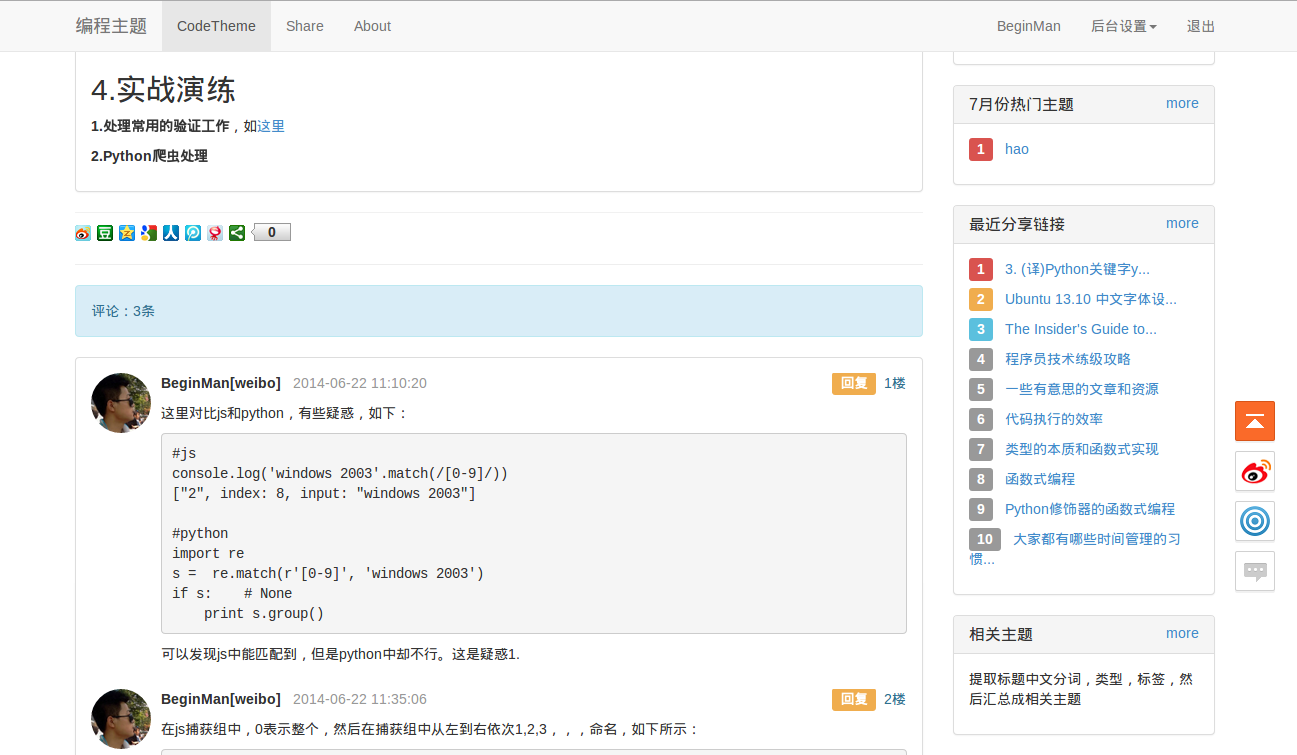Share to Tencent Weibo icon
This screenshot has height=755, width=1297.
coord(193,233)
